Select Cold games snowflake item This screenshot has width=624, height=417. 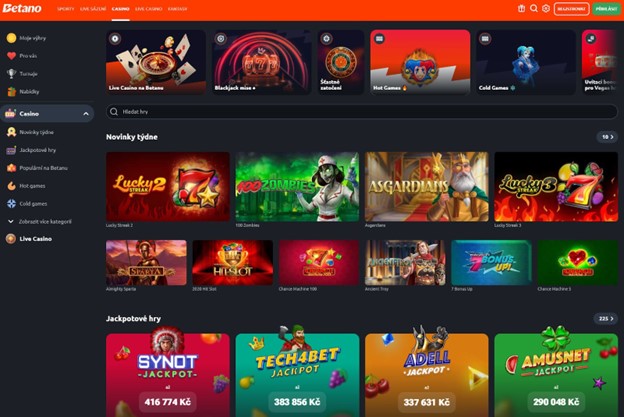pos(27,204)
